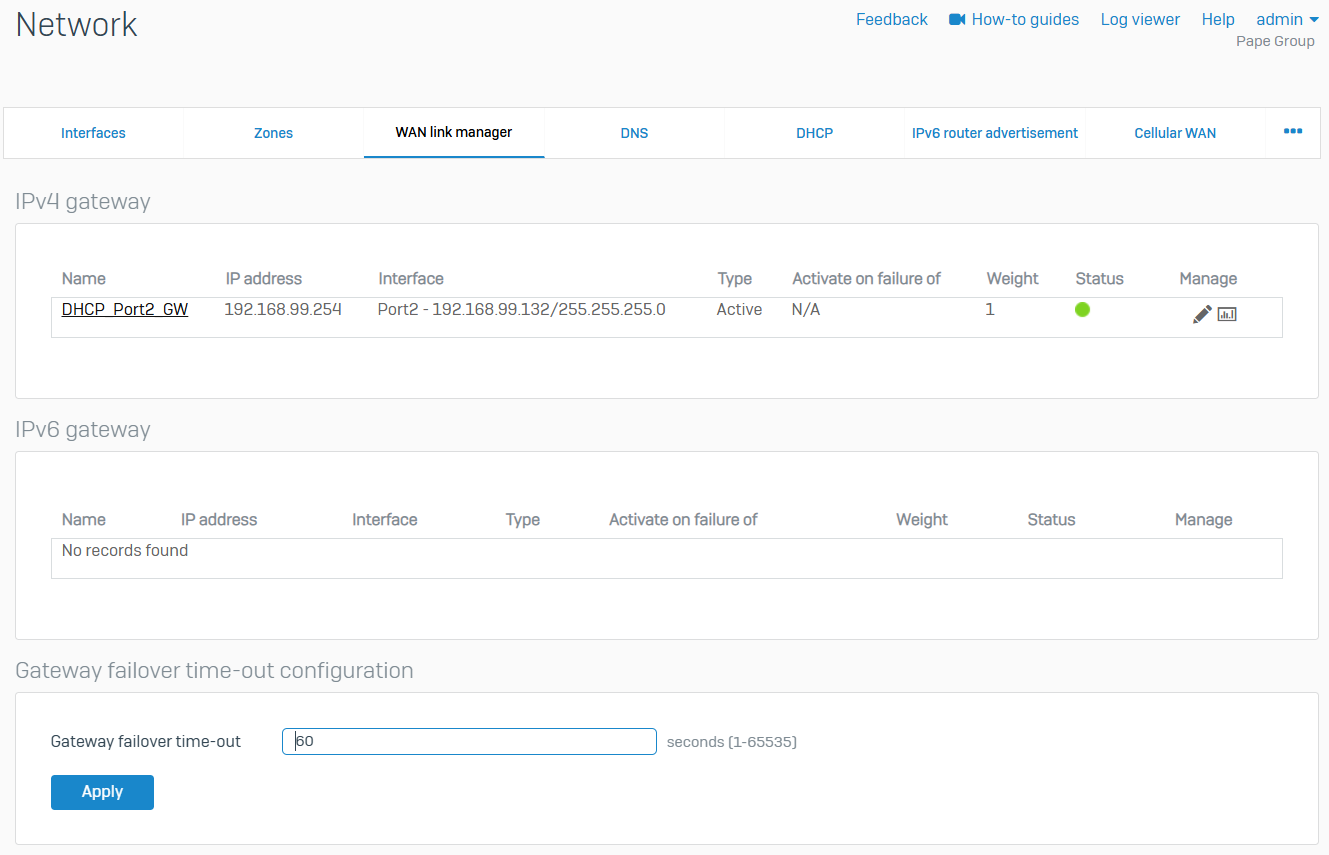Edit the DHCP_Port2_GW gateway via pencil icon
The height and width of the screenshot is (855, 1329).
coord(1201,314)
